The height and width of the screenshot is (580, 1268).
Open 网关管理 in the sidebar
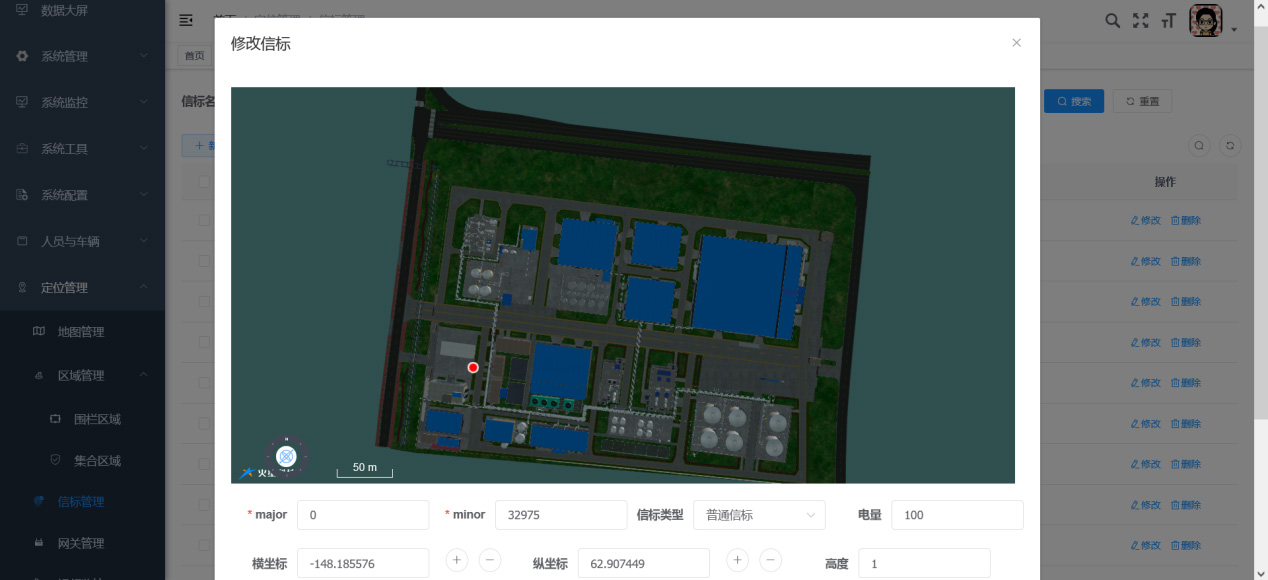(x=80, y=543)
